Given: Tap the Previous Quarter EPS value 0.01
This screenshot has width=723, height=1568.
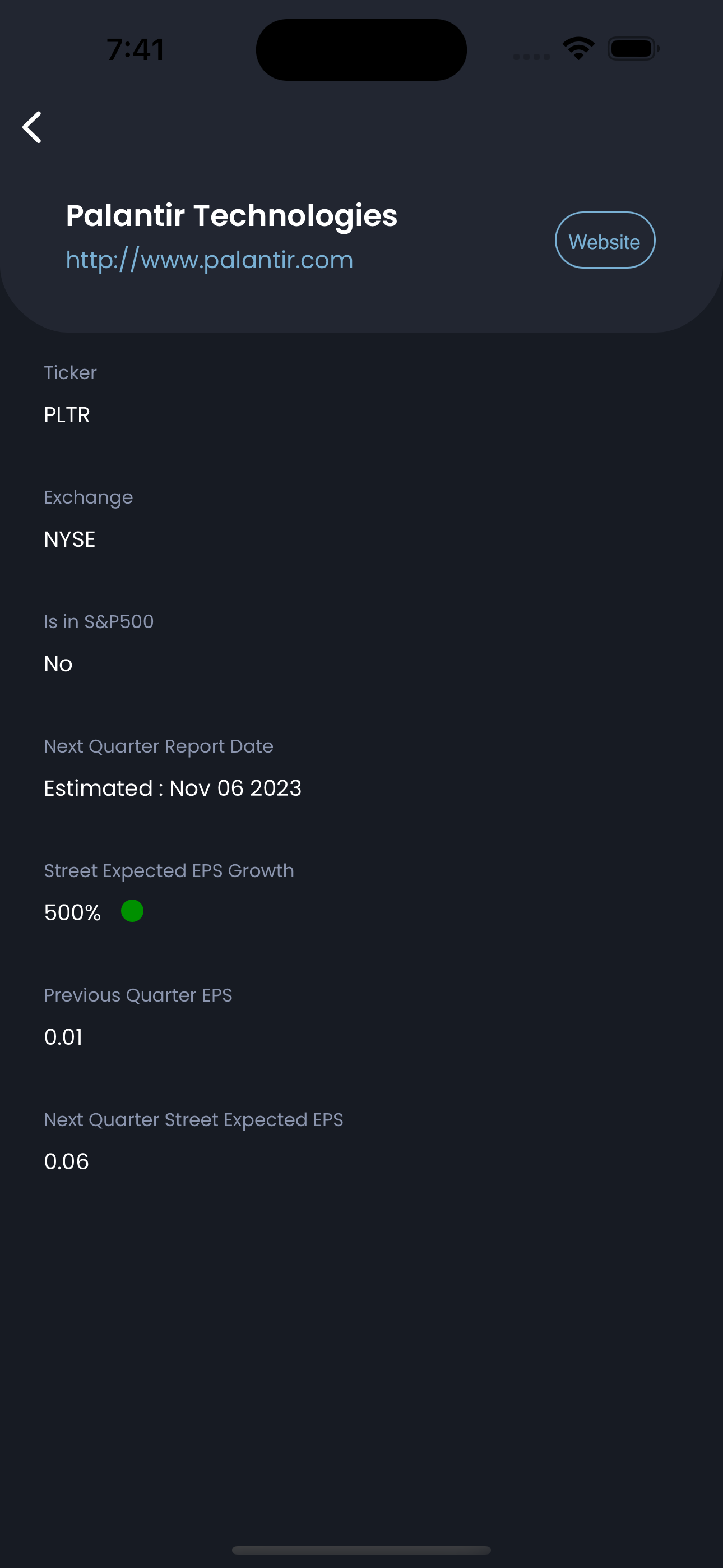Looking at the screenshot, I should coord(63,1037).
